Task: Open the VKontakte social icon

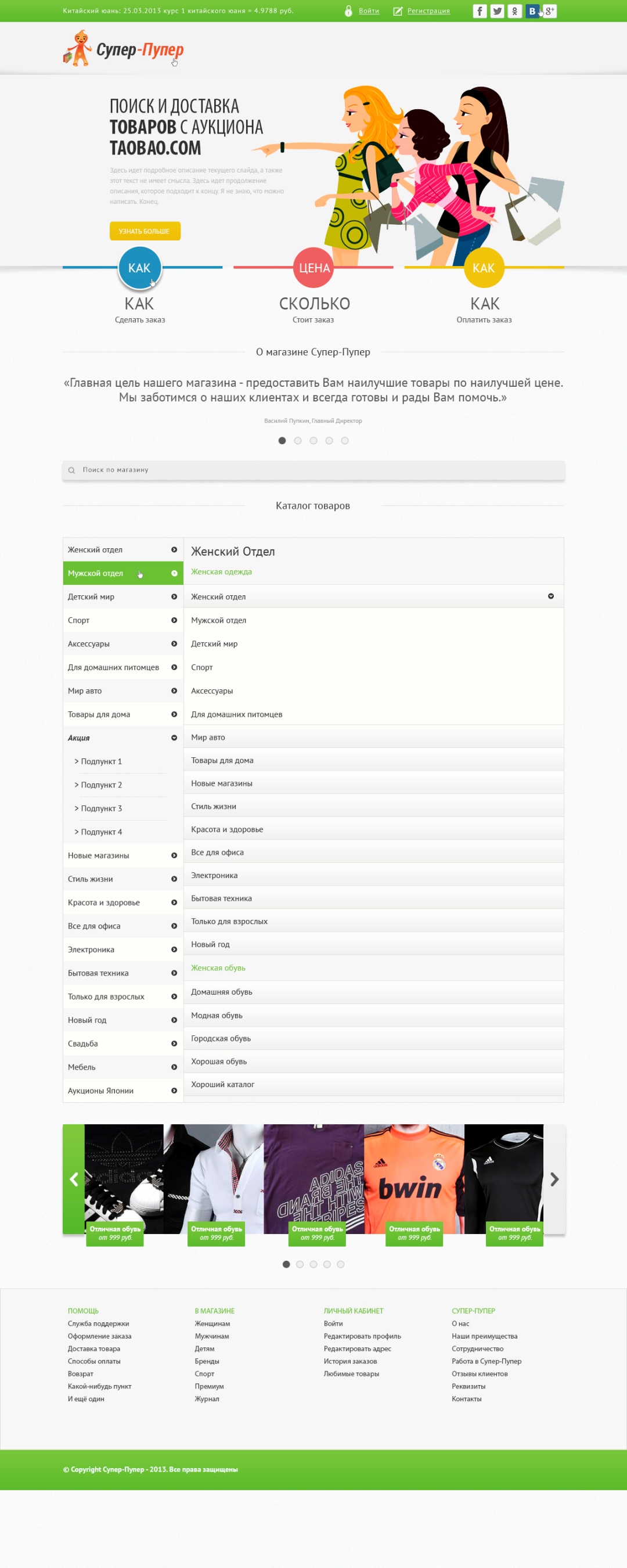Action: tap(532, 11)
